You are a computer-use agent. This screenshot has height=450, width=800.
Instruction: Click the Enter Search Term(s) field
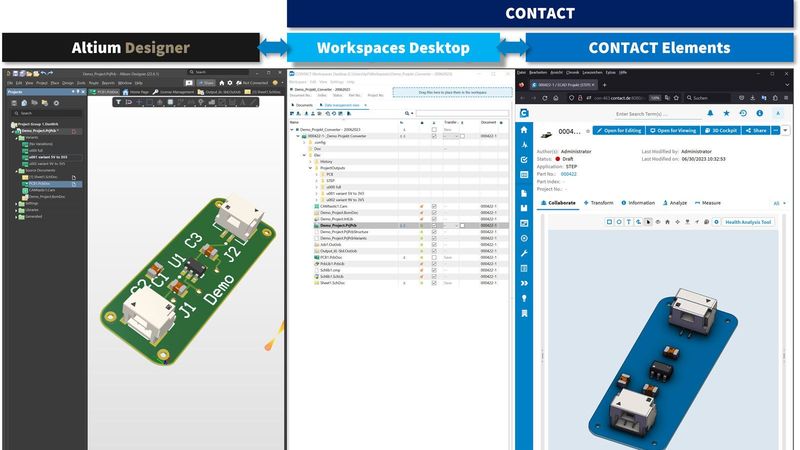coord(656,114)
